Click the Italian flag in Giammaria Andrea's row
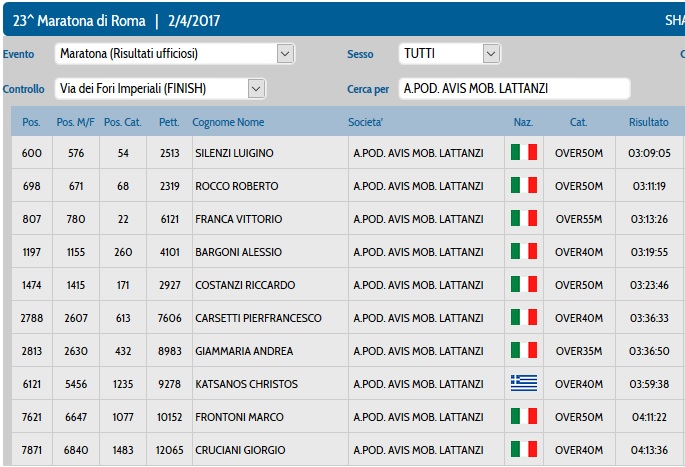Viewport: 685px width, 467px height. (523, 351)
